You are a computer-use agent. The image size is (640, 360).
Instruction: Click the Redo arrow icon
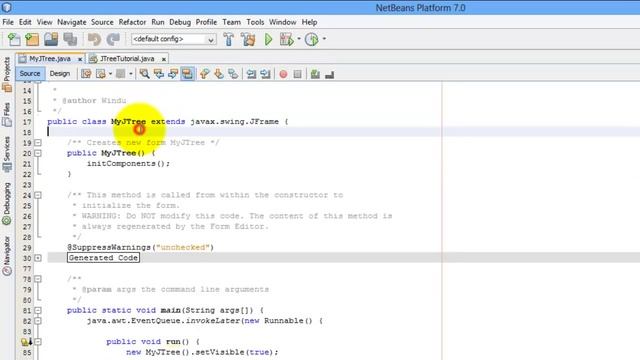[x=113, y=39]
